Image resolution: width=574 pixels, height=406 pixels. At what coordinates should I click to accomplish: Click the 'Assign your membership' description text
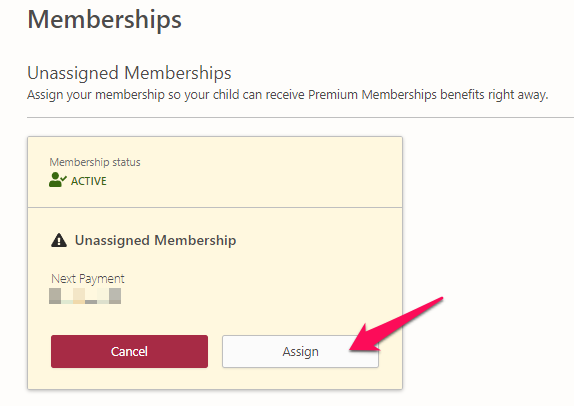[287, 95]
